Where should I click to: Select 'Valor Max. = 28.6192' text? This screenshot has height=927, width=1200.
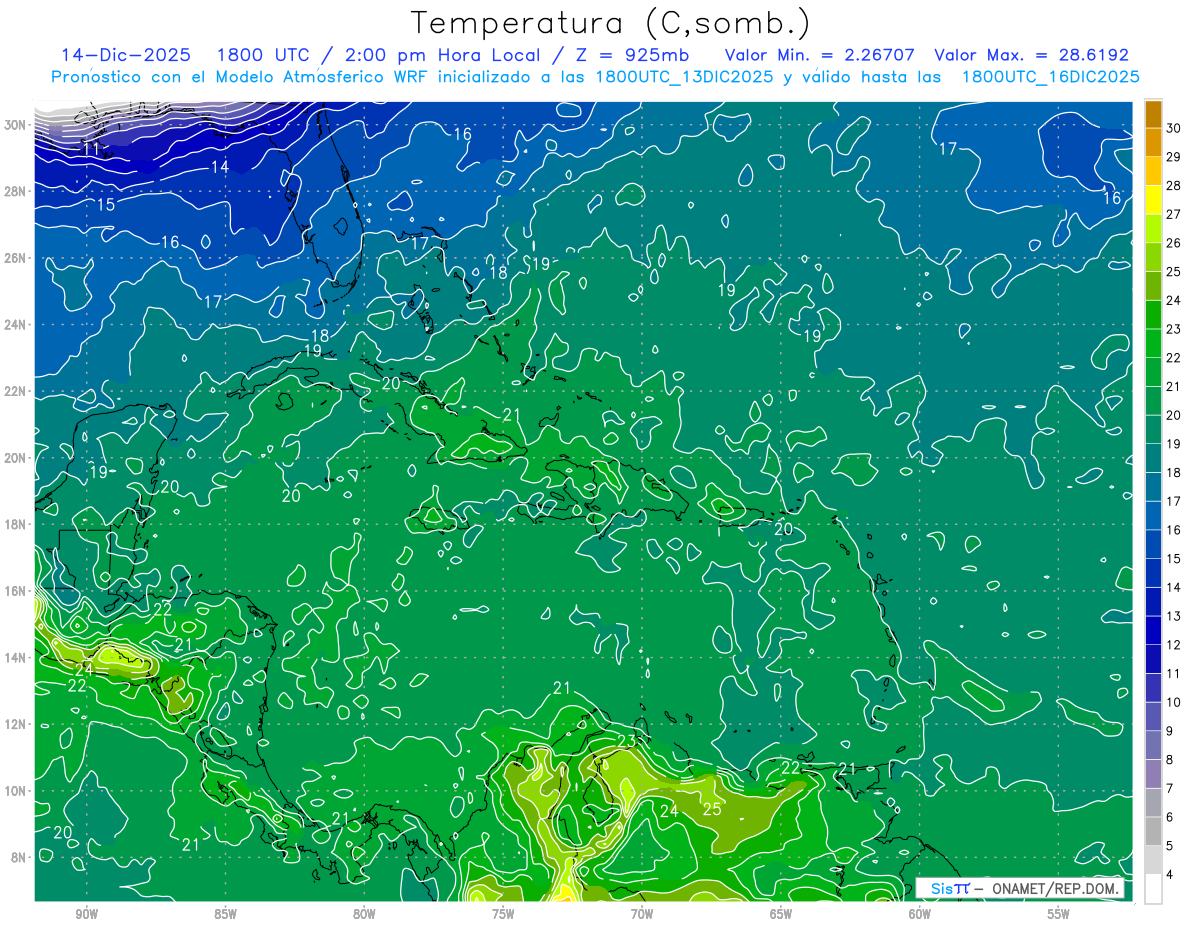tap(1031, 55)
